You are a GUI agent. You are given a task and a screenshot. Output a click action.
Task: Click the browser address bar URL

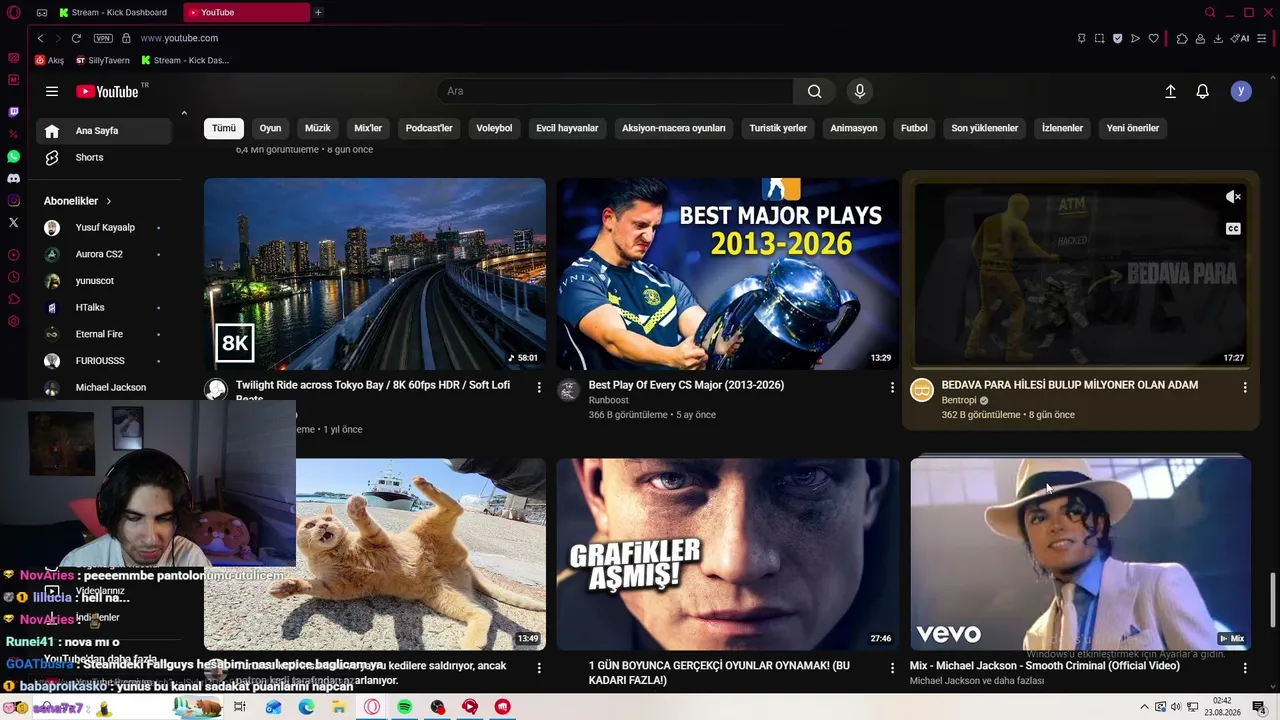tap(179, 38)
